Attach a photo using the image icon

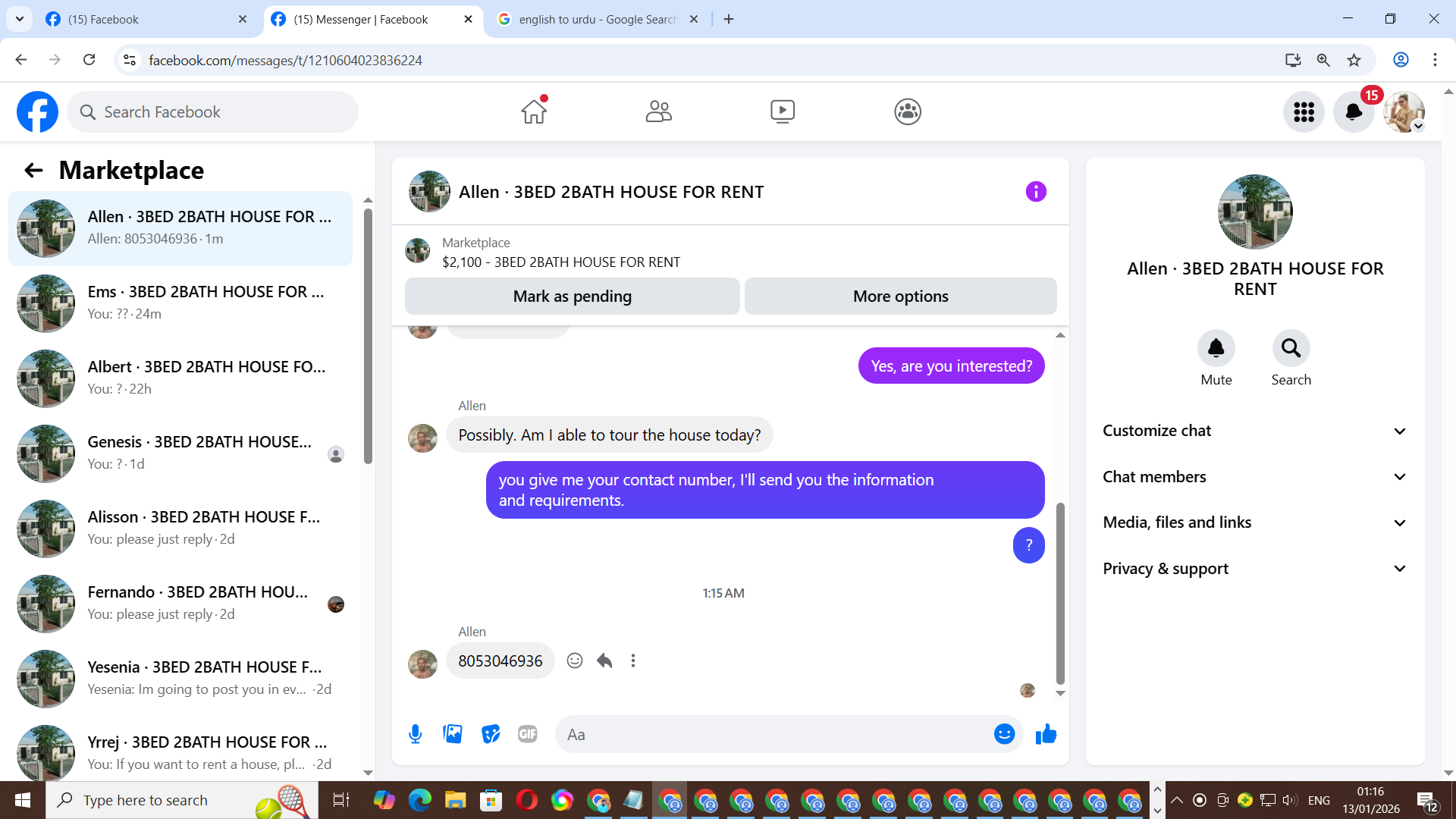[453, 734]
